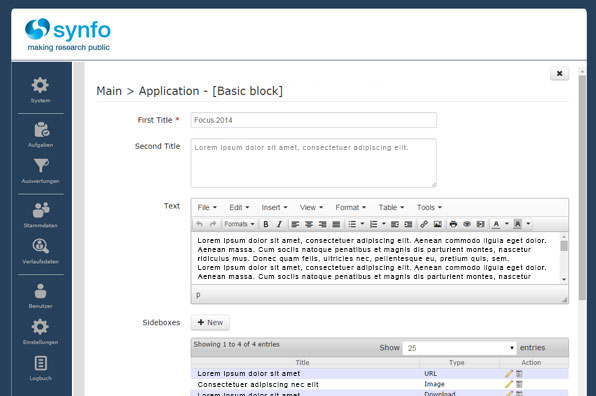Insert a link using chain icon
The width and height of the screenshot is (596, 396).
(424, 224)
